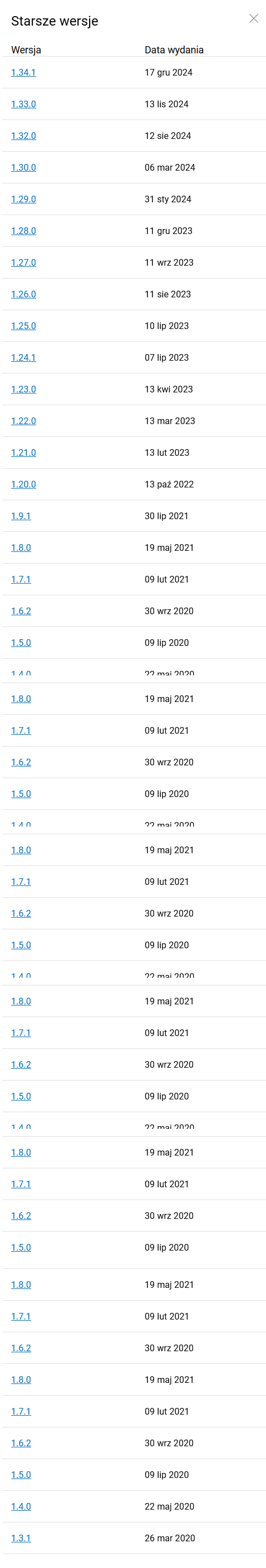Open version 1.20.0 link

tap(23, 484)
